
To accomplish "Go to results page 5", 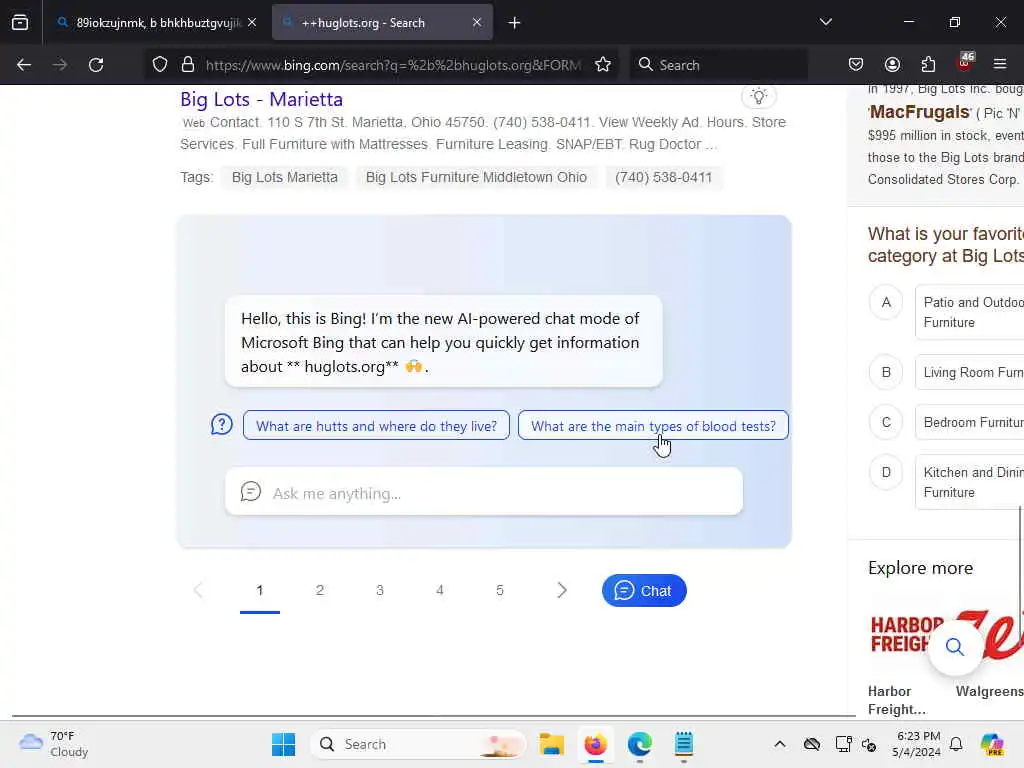I will point(500,590).
